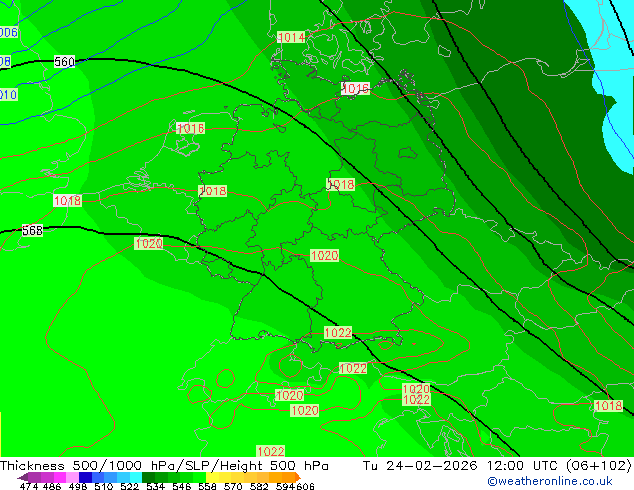The width and height of the screenshot is (634, 490).
Task: Pick the bright yellow legend swatch at 558
Action: pos(212,477)
